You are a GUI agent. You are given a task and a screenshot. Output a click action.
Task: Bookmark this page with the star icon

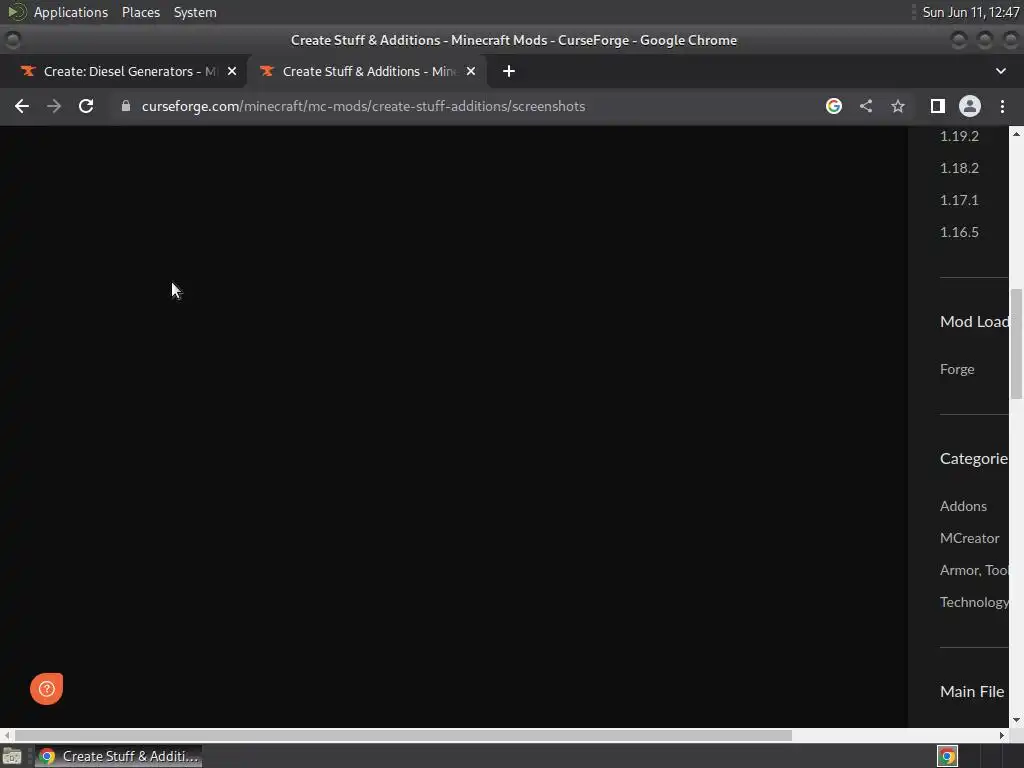click(898, 106)
